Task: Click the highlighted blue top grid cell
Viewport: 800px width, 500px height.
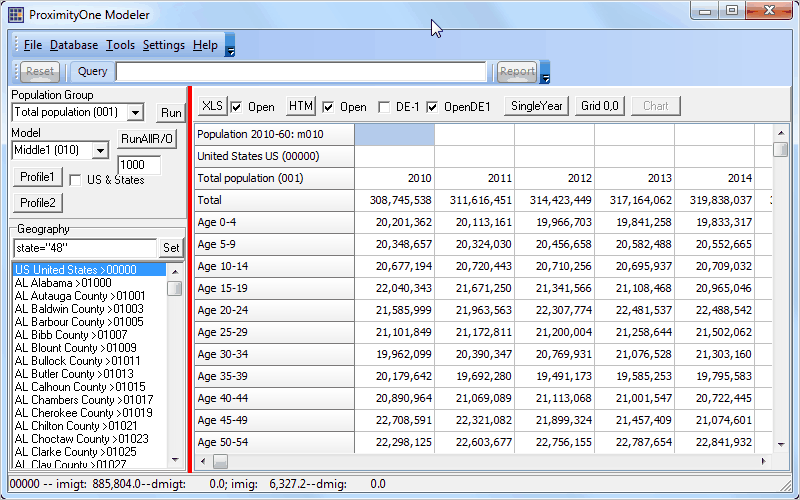Action: point(394,134)
